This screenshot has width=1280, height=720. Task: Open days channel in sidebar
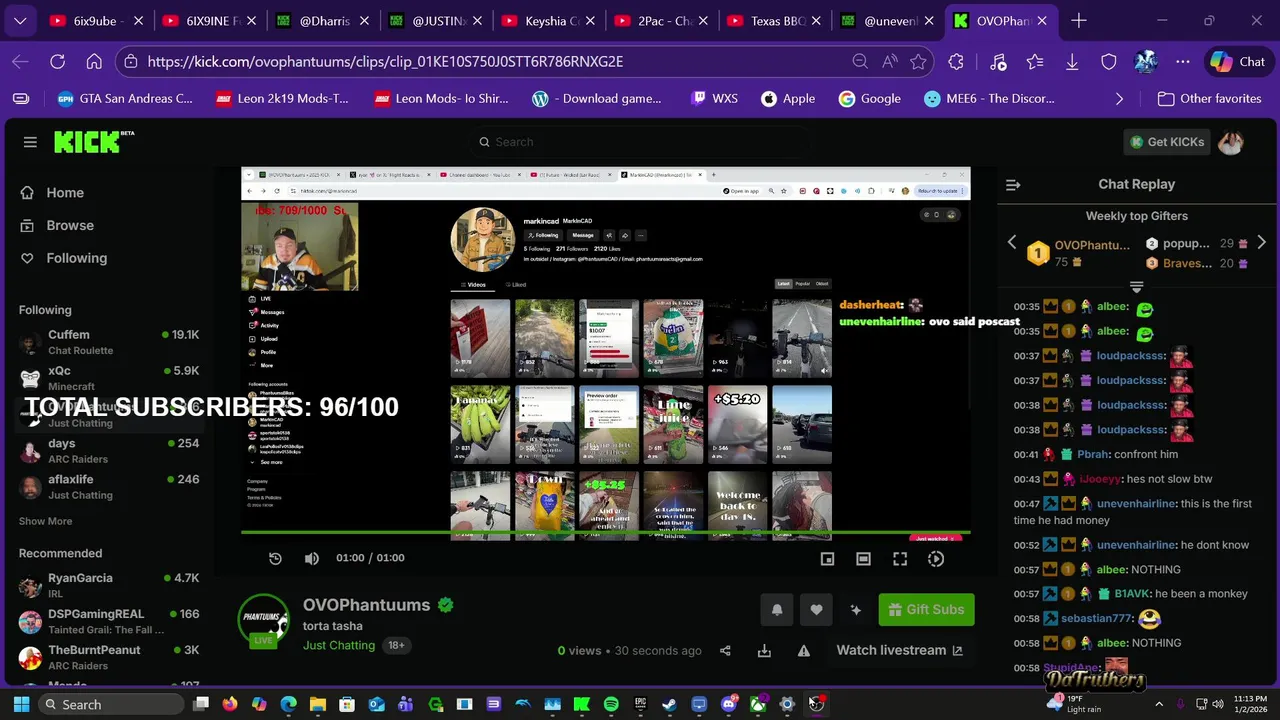(x=109, y=451)
